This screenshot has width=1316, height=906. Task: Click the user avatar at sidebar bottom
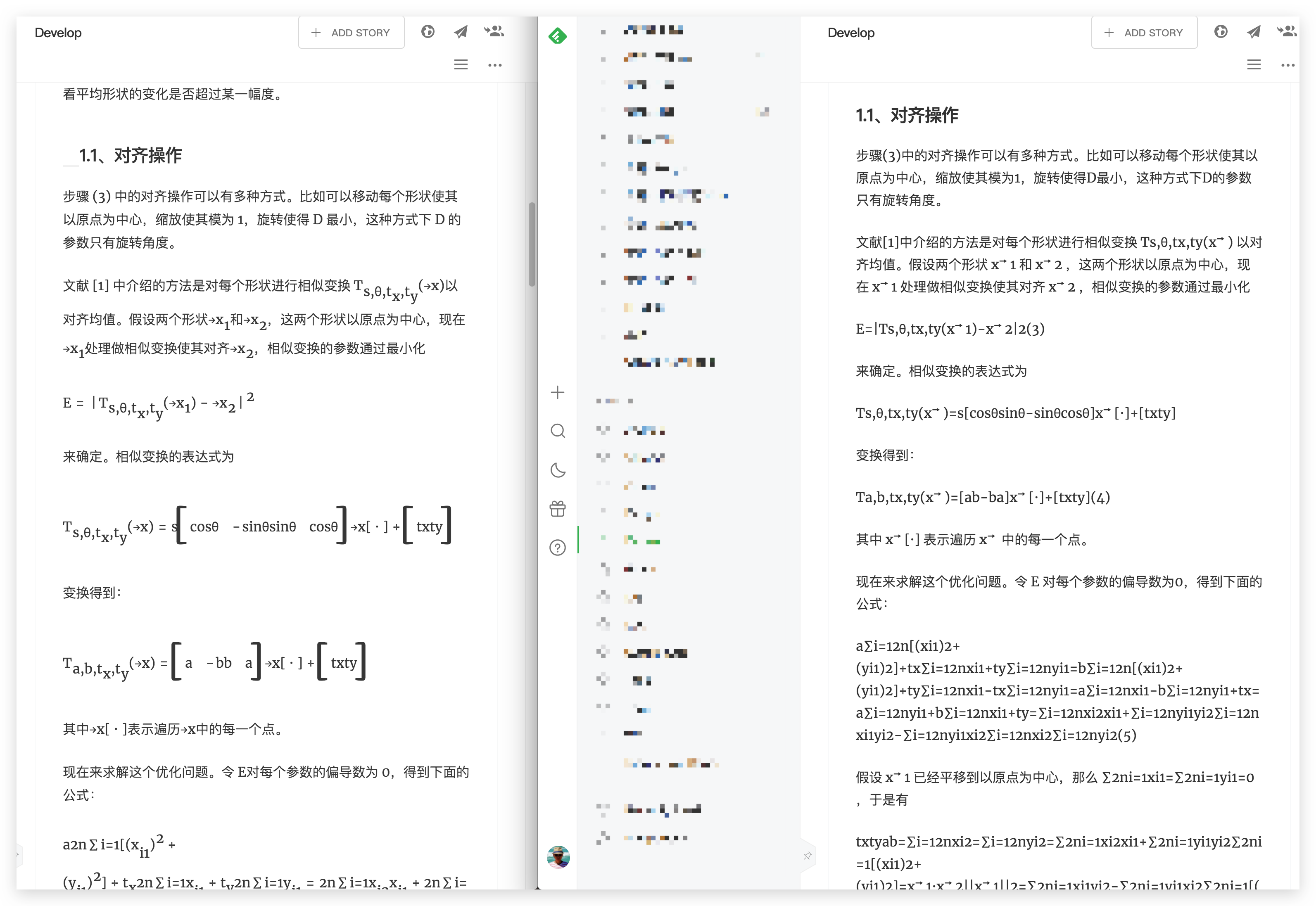point(558,856)
